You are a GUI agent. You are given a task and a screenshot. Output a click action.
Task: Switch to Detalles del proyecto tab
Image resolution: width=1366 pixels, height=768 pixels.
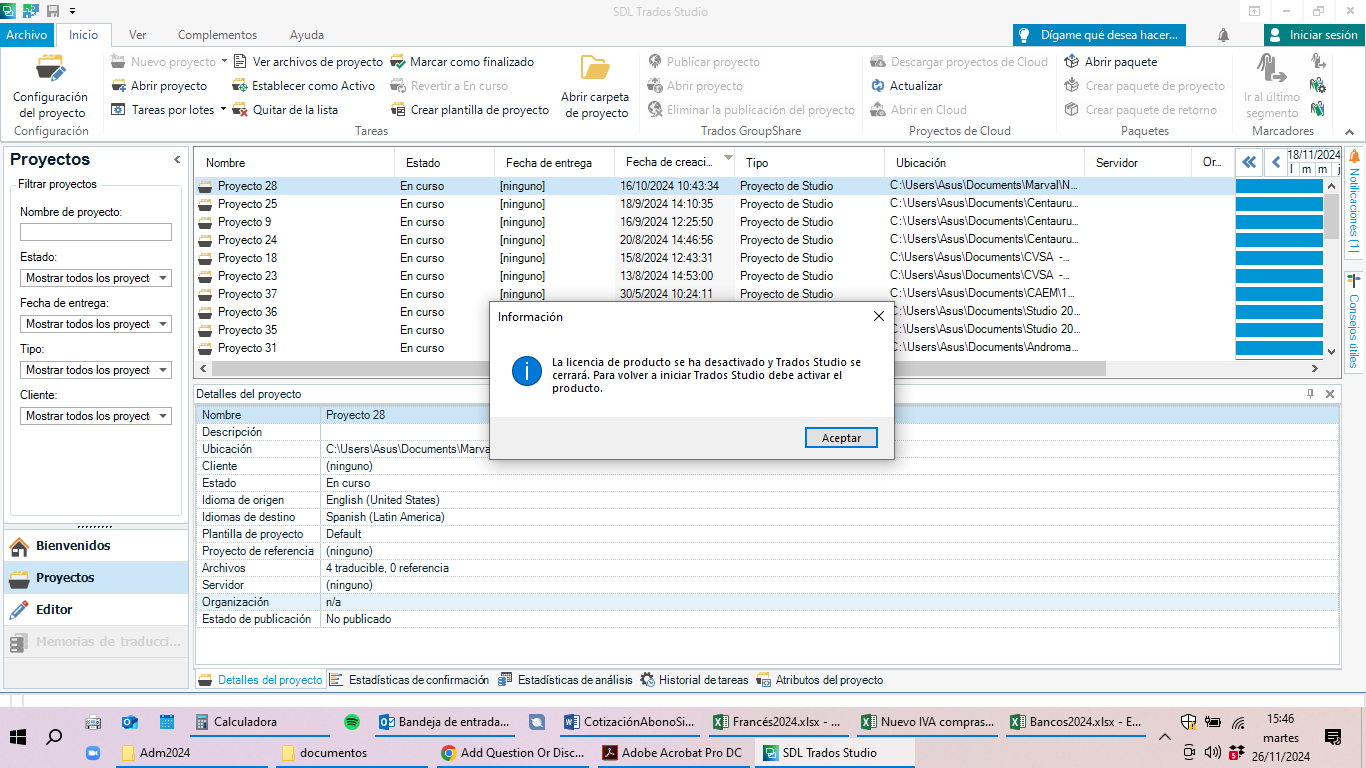(260, 680)
